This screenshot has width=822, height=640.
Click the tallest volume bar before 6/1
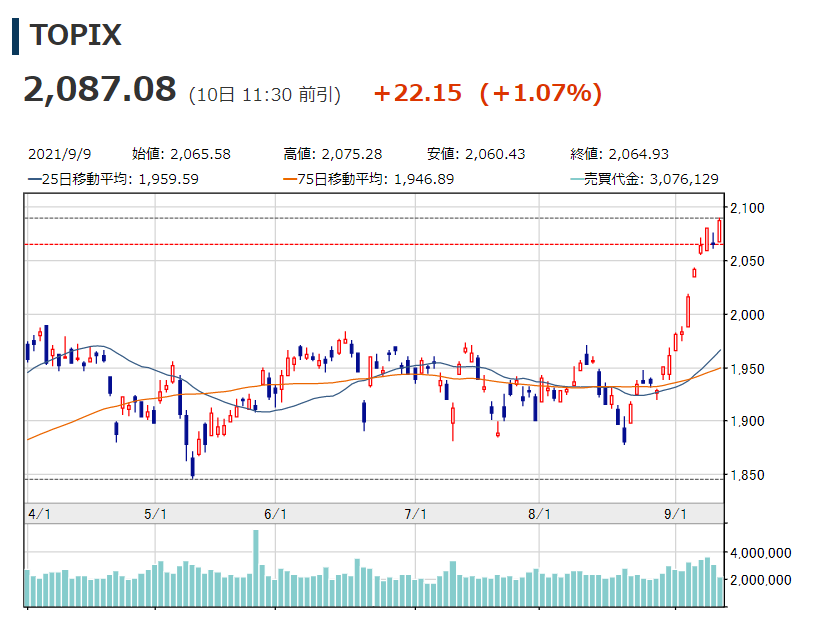(x=256, y=568)
